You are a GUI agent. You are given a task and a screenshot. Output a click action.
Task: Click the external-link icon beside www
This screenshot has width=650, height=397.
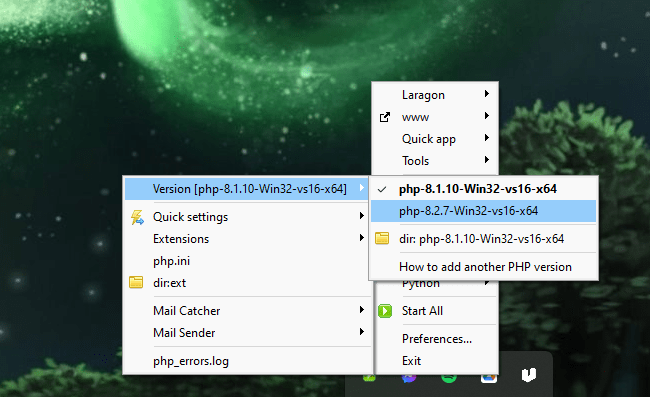click(385, 117)
